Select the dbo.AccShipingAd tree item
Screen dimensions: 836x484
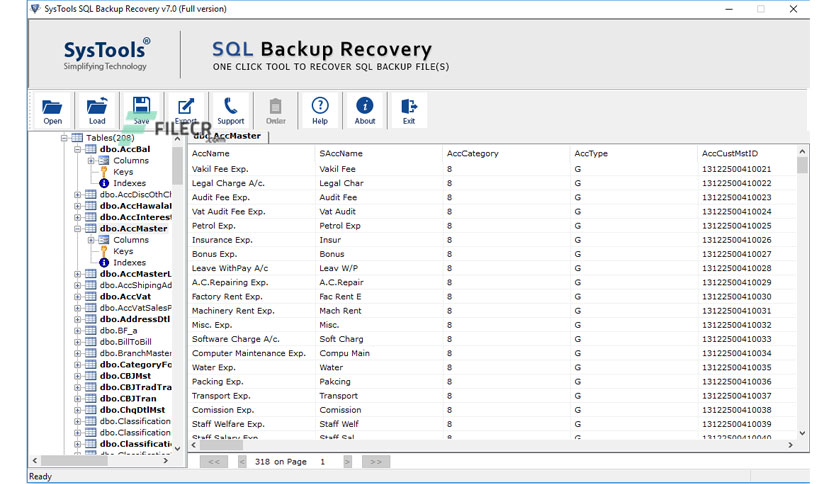click(135, 285)
